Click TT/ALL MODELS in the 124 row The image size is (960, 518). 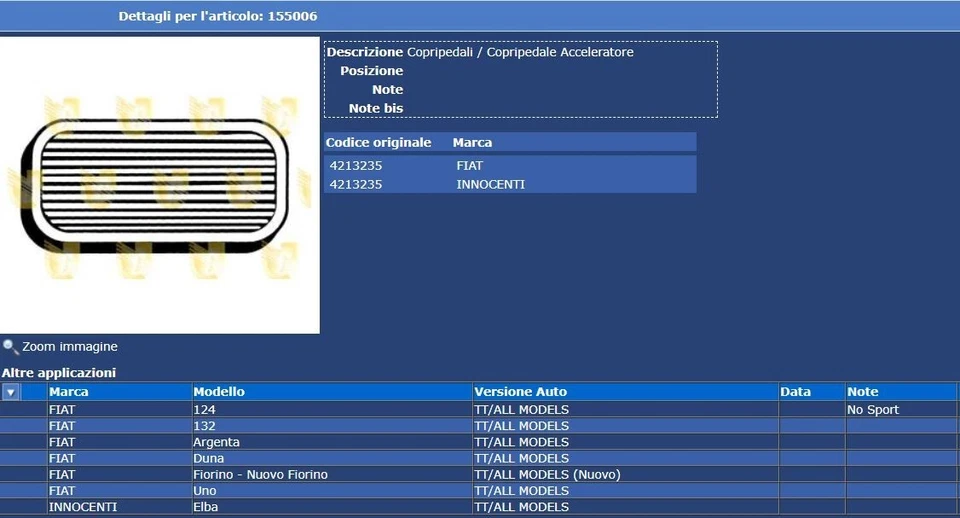pyautogui.click(x=522, y=410)
